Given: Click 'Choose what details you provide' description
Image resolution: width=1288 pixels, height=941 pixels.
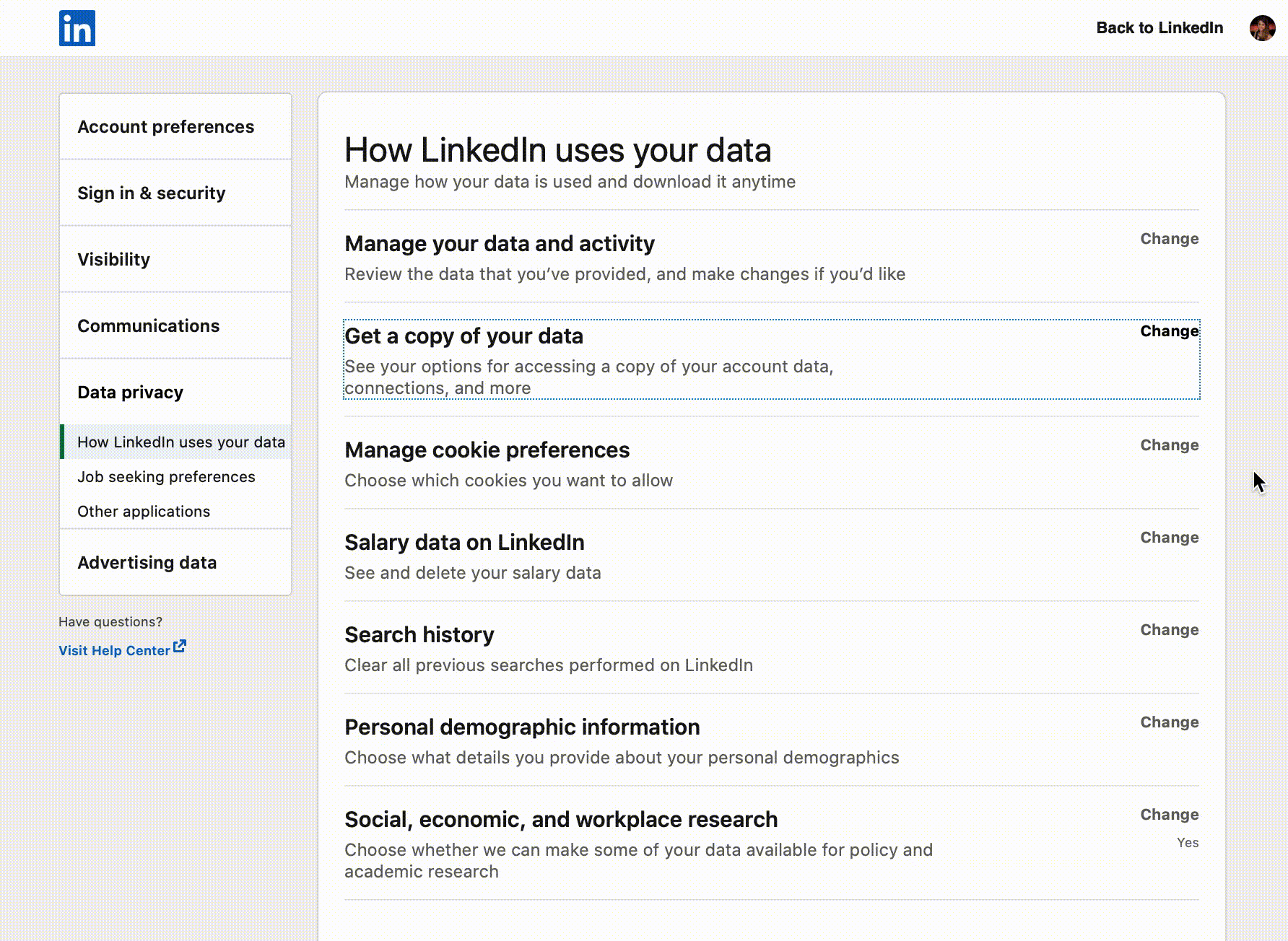Looking at the screenshot, I should (x=622, y=758).
